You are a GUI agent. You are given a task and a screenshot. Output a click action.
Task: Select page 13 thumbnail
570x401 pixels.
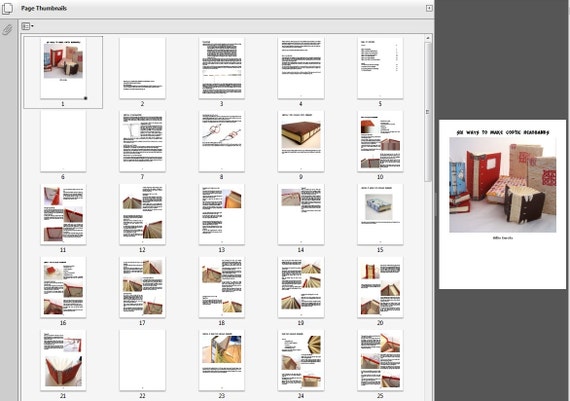[221, 214]
